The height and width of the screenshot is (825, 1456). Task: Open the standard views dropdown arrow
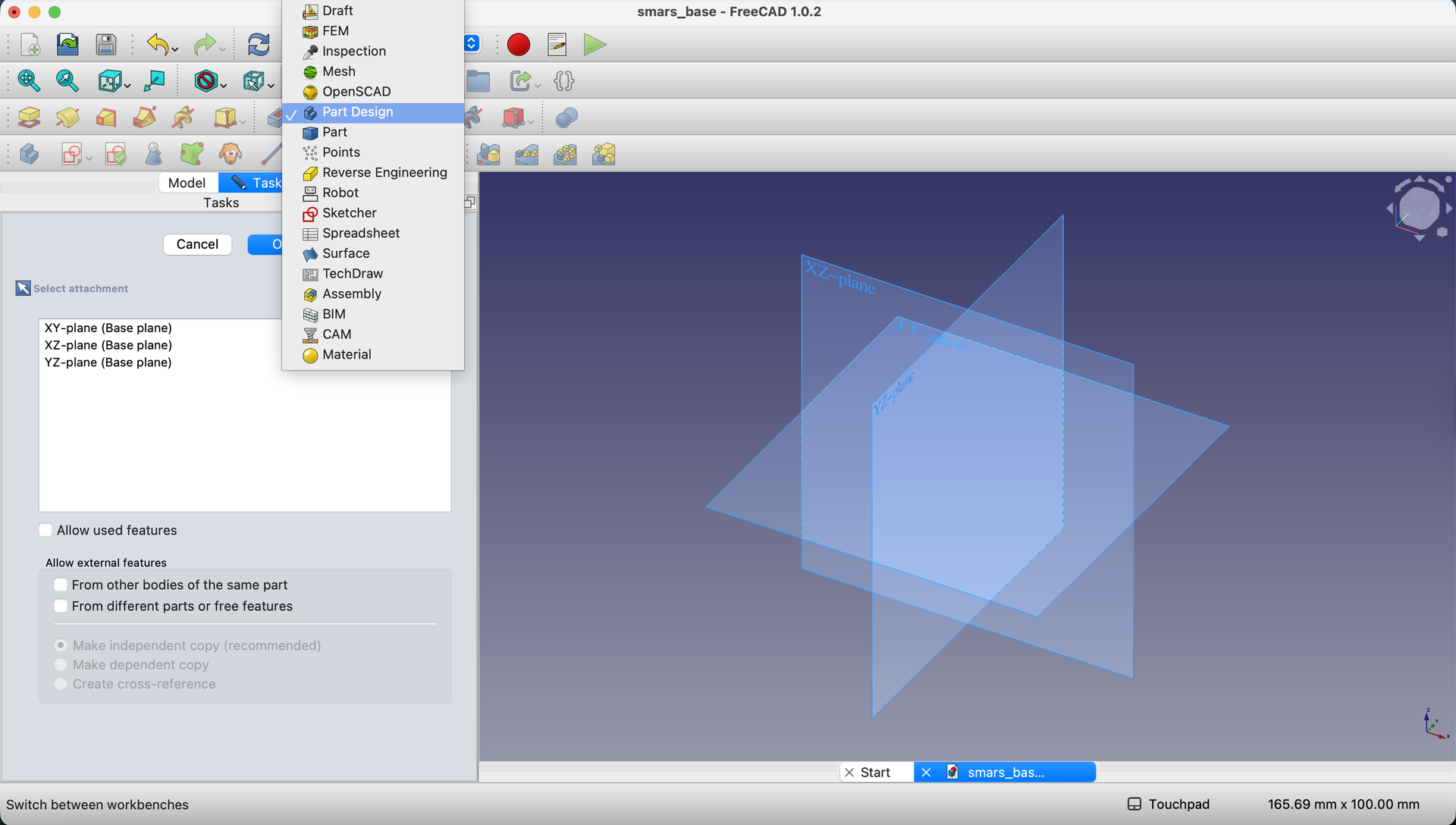point(127,86)
